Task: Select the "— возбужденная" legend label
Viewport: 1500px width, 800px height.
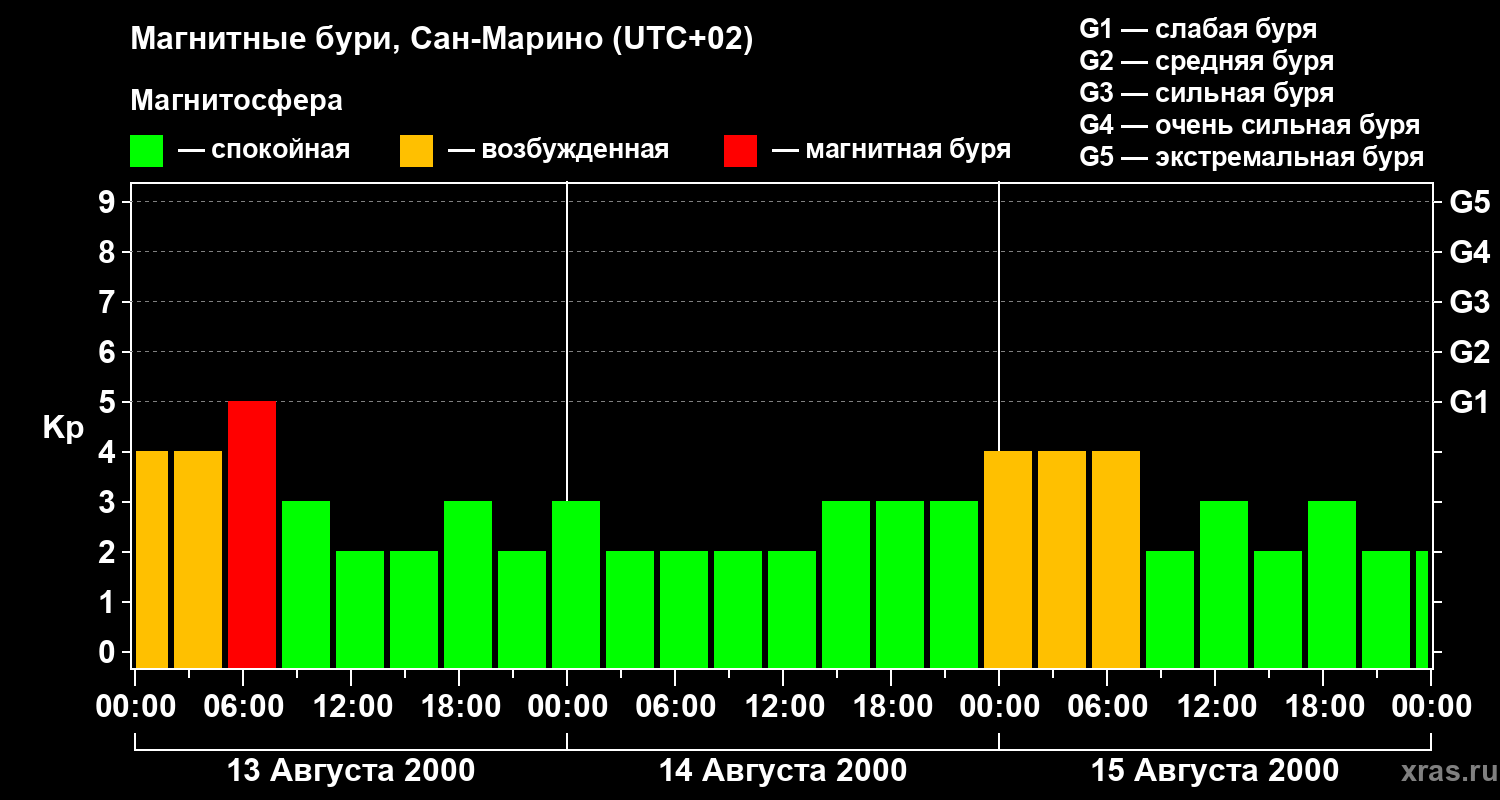Action: coord(559,151)
